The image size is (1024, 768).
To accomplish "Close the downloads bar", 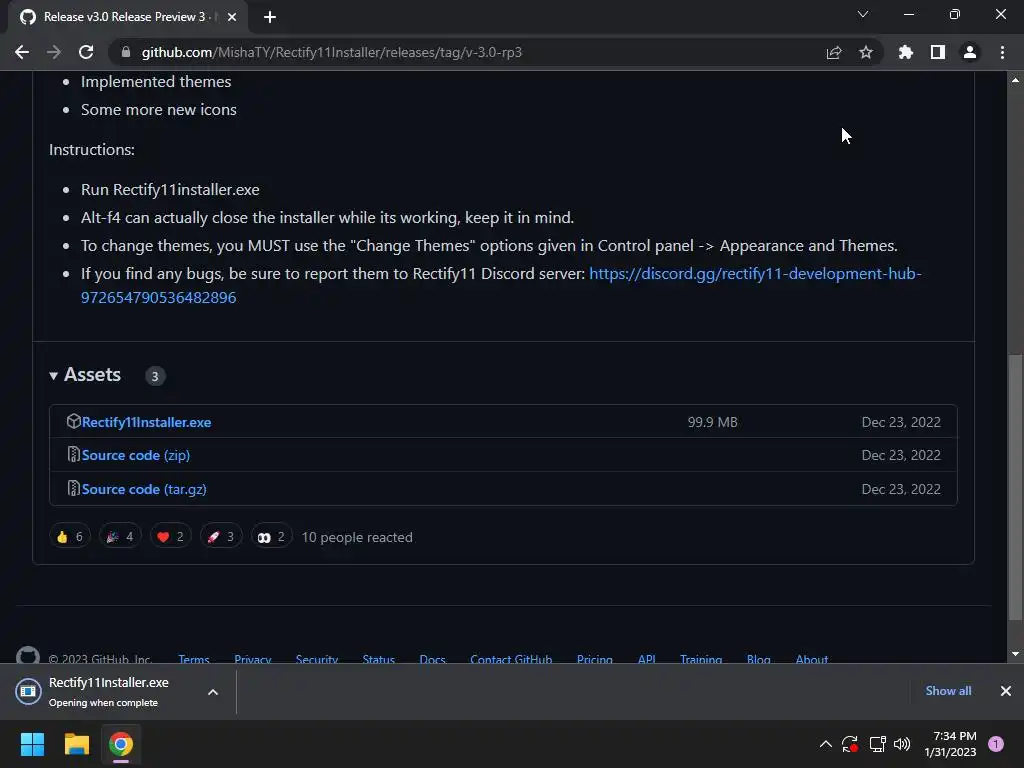I will click(x=1006, y=691).
